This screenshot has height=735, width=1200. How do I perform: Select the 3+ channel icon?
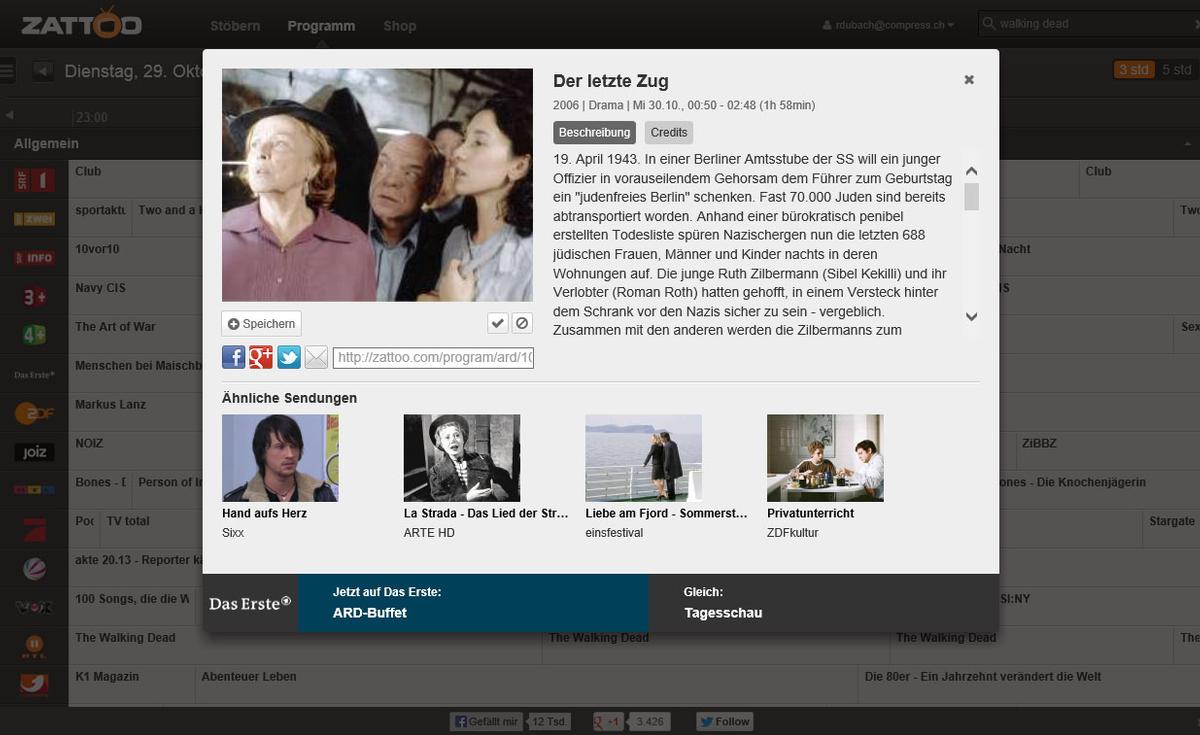coord(34,297)
